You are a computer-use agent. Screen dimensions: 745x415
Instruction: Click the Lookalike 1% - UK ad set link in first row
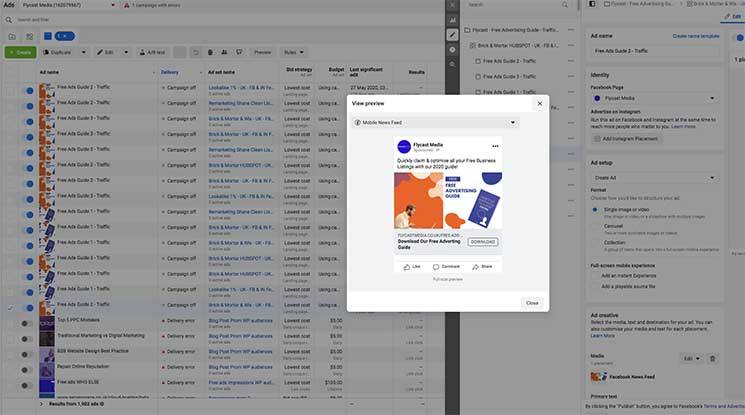(x=241, y=87)
